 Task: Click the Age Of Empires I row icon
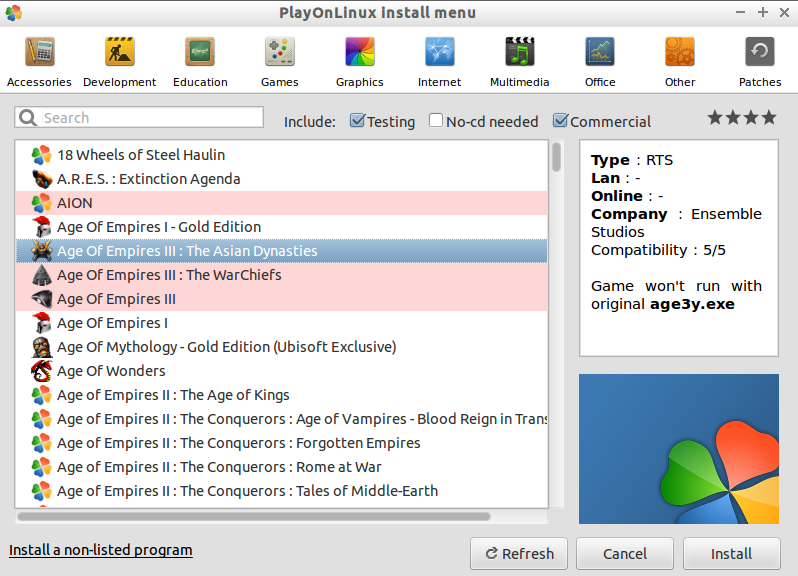42,323
